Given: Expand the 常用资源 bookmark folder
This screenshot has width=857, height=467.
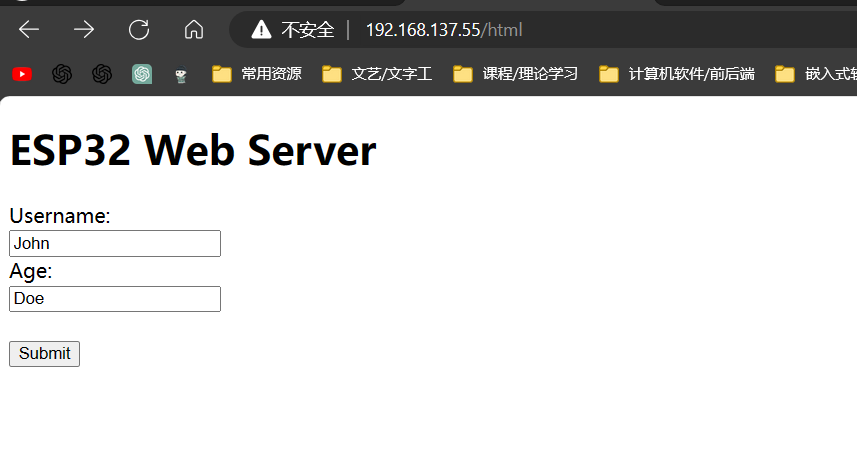Looking at the screenshot, I should pos(257,74).
